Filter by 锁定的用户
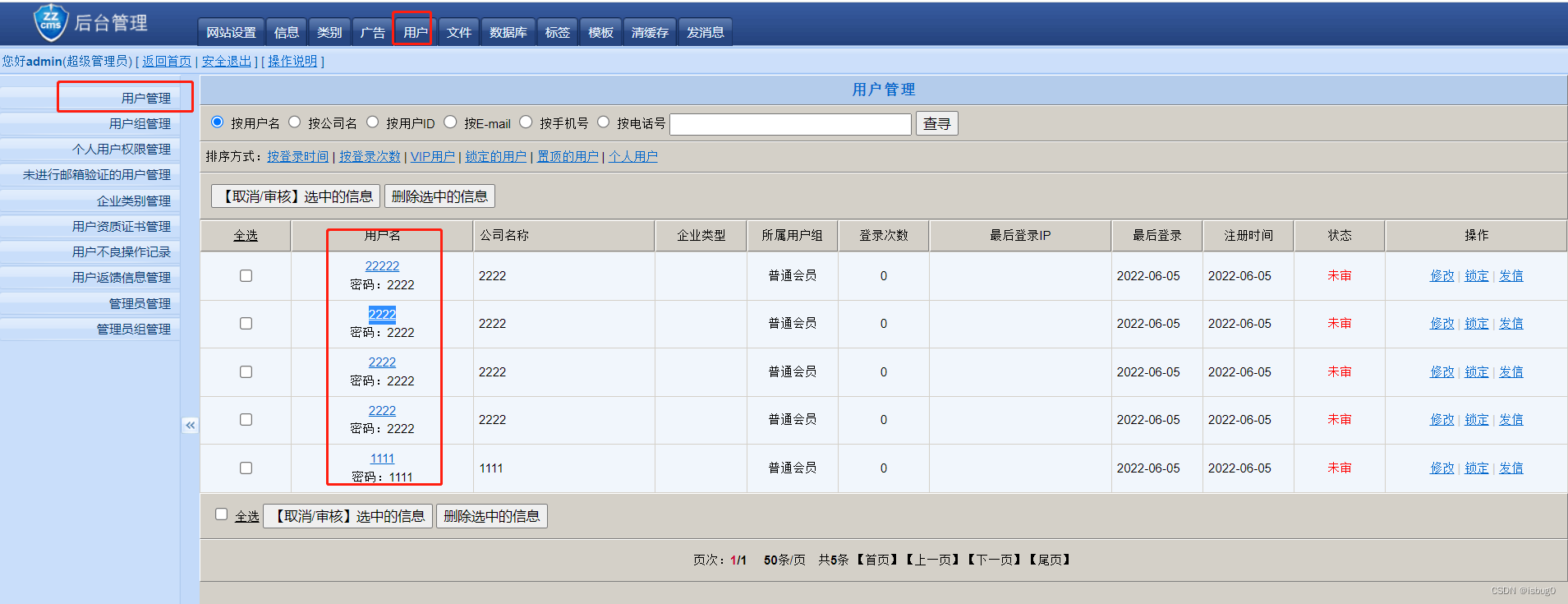 click(x=496, y=156)
